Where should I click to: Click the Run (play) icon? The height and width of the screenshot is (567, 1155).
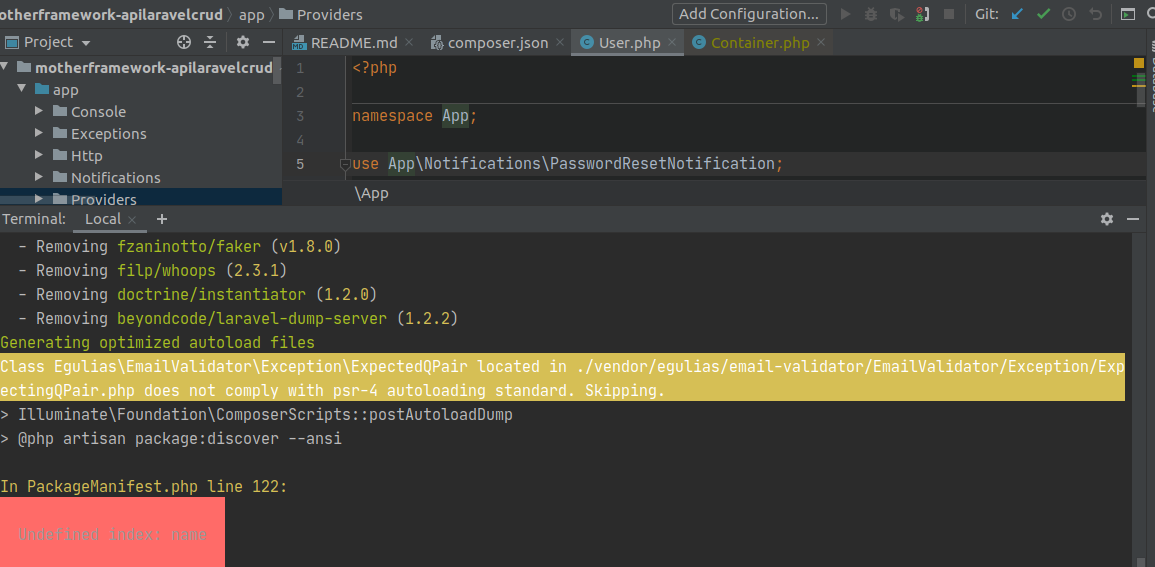pos(846,14)
